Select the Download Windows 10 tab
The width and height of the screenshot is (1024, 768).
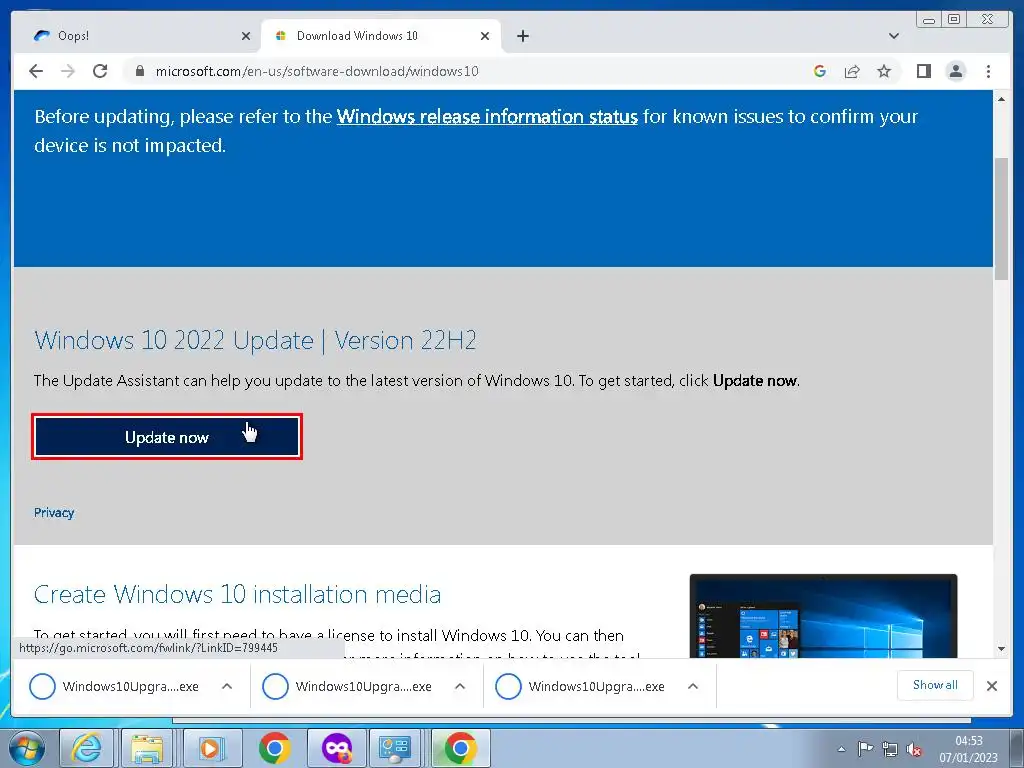point(381,36)
